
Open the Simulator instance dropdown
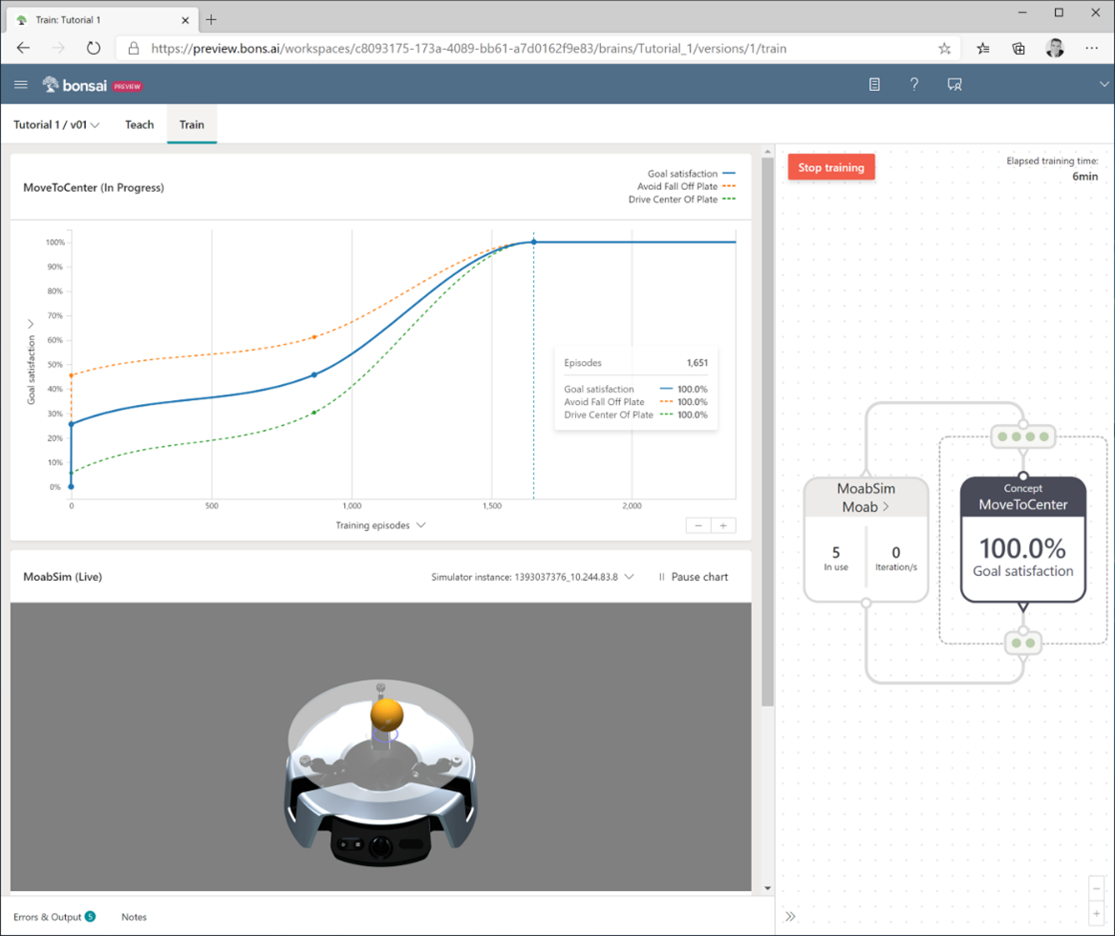[533, 577]
